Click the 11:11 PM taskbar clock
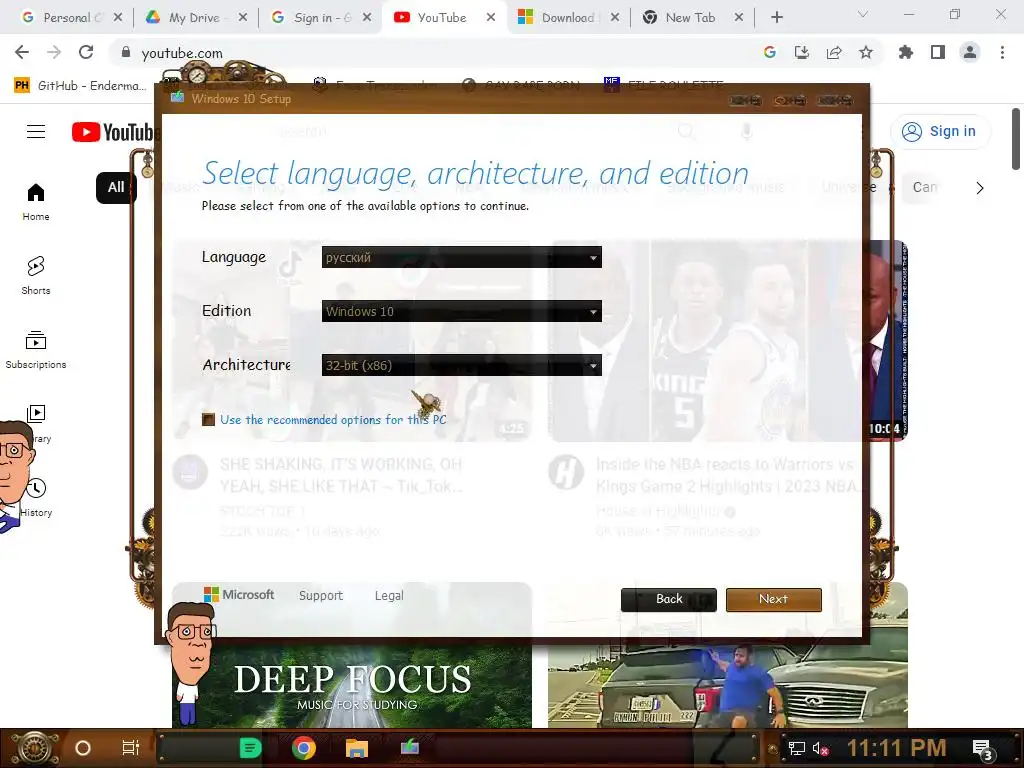 point(897,748)
